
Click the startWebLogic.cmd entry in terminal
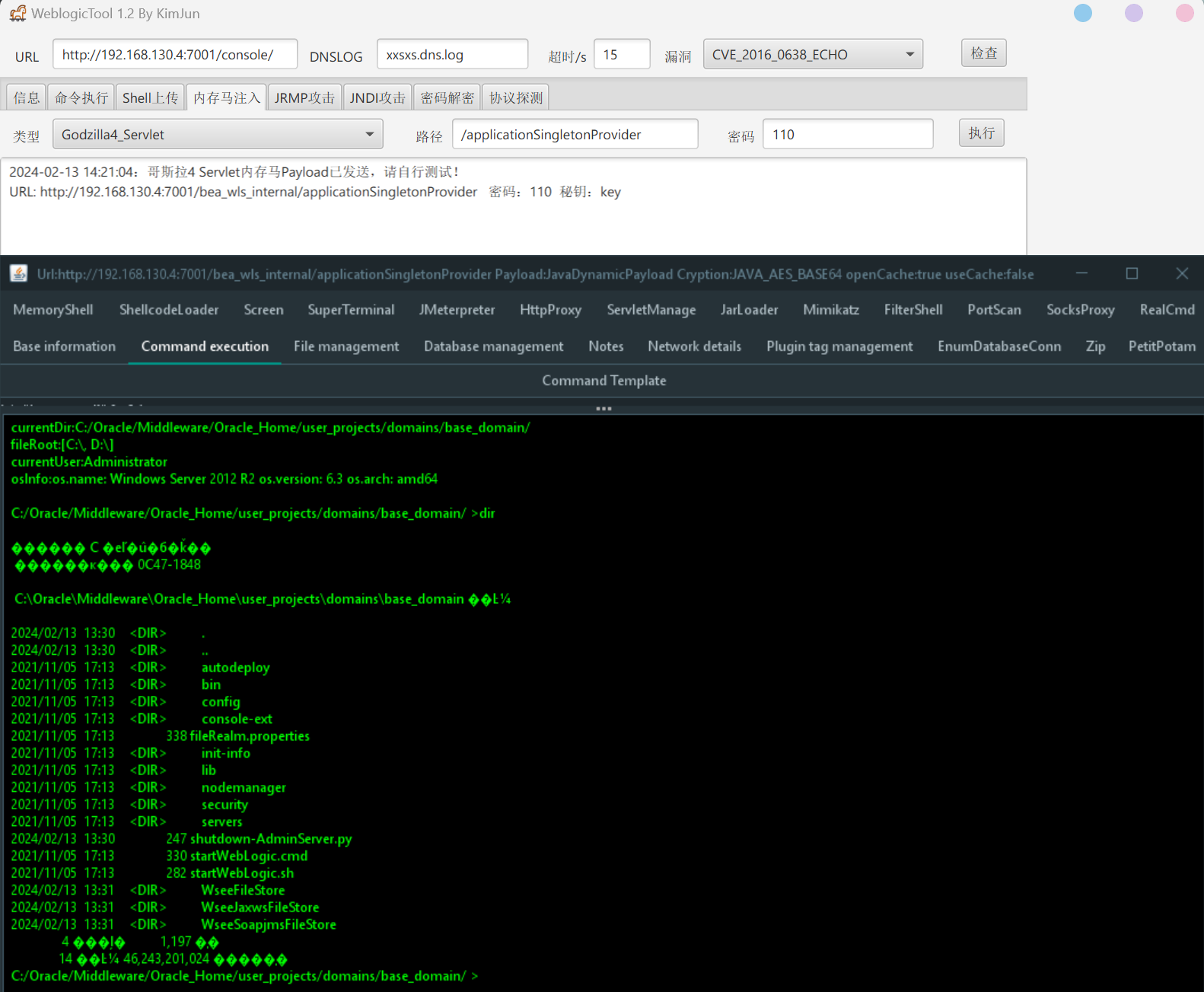pyautogui.click(x=249, y=856)
